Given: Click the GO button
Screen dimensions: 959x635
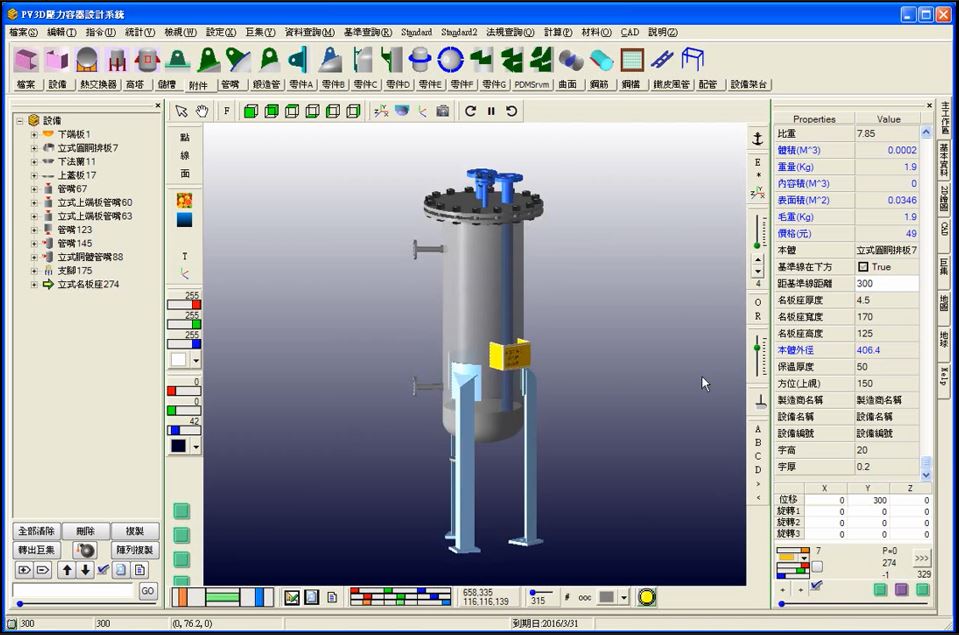Looking at the screenshot, I should 147,591.
